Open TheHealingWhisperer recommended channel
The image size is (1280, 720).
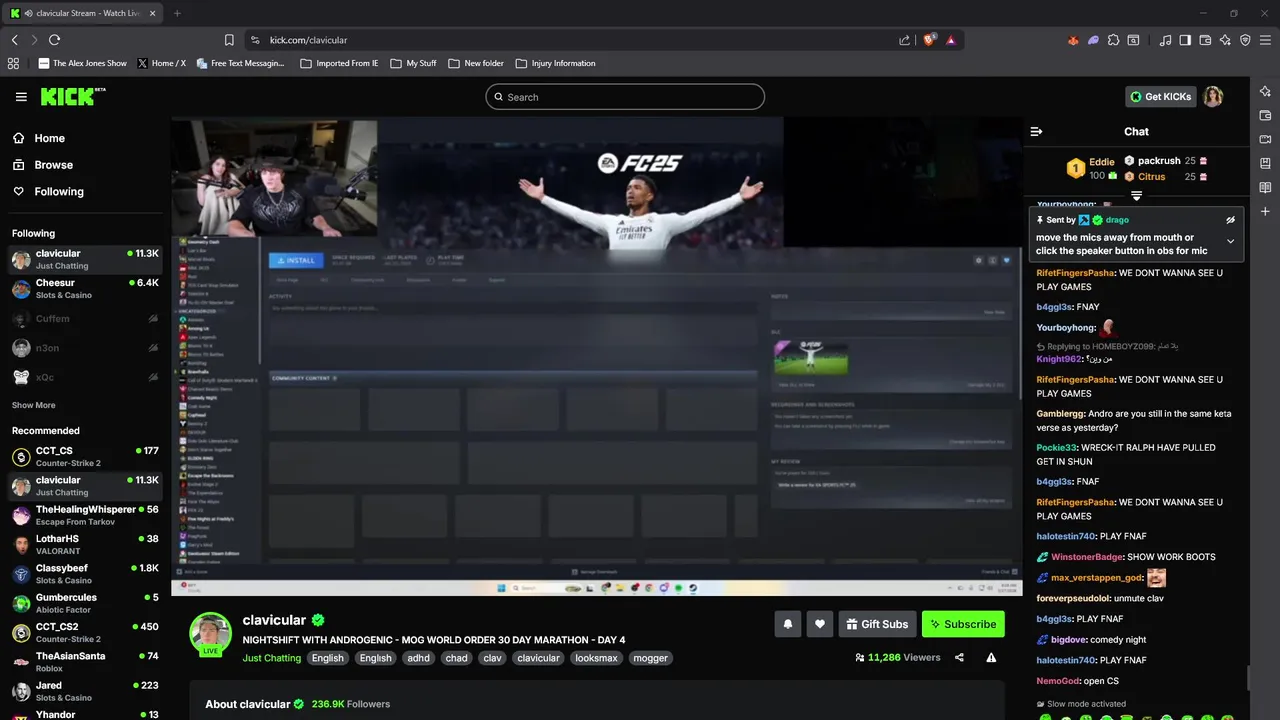coord(85,515)
